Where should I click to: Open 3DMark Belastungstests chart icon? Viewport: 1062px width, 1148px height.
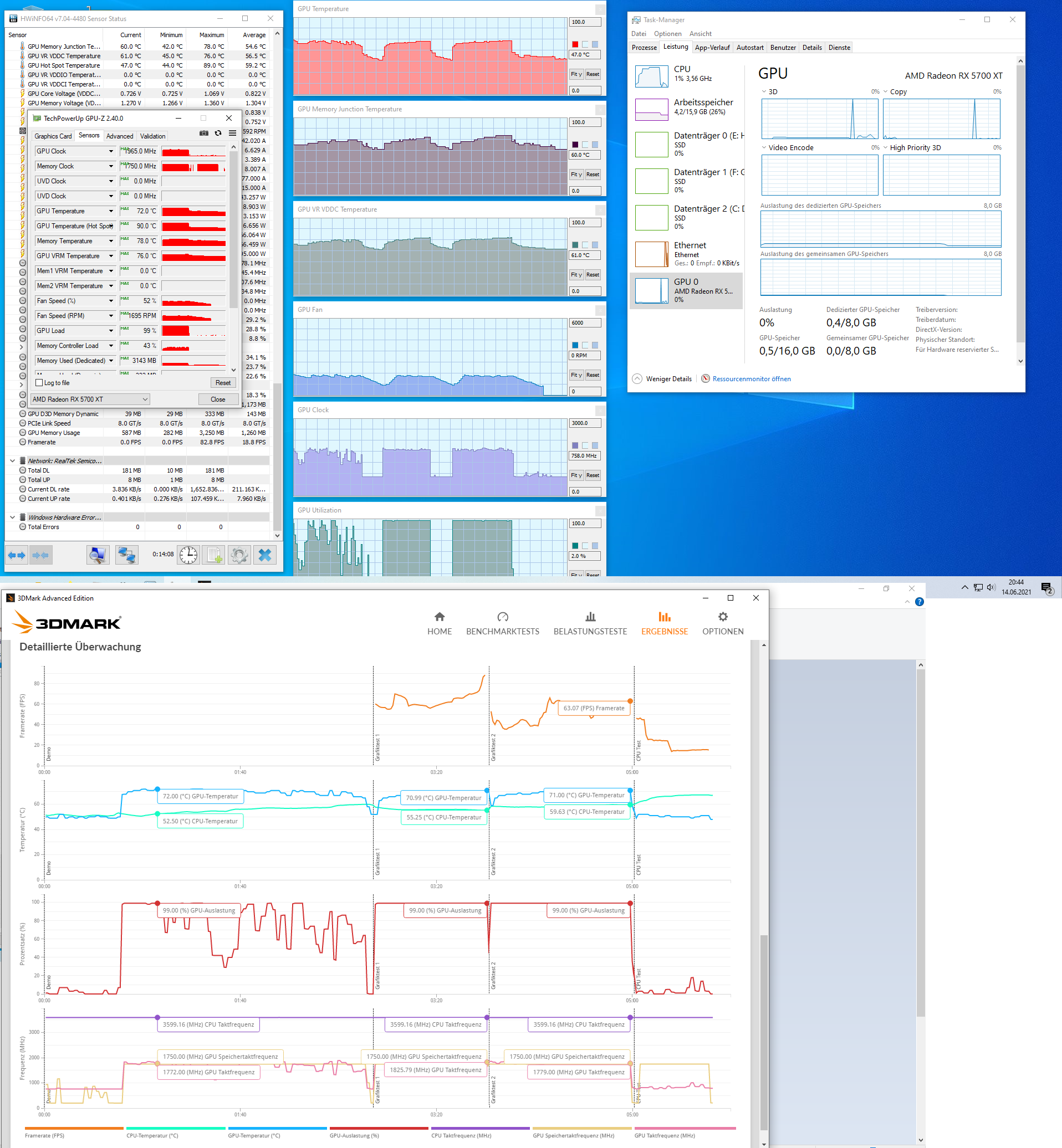(590, 616)
